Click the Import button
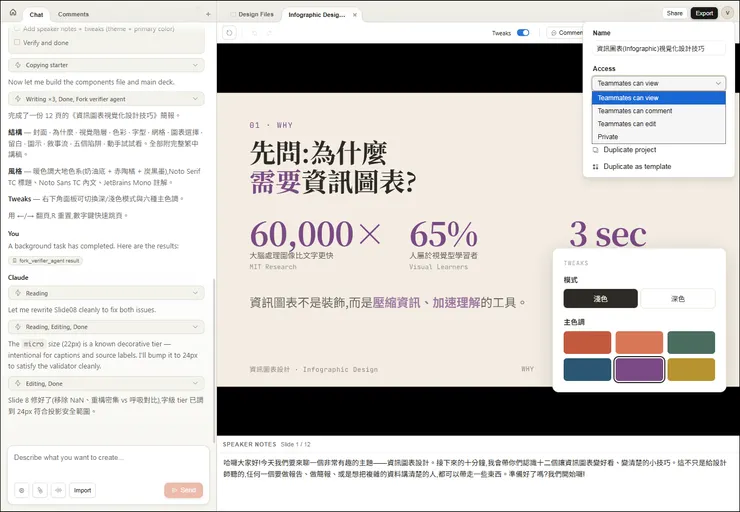 click(x=82, y=490)
